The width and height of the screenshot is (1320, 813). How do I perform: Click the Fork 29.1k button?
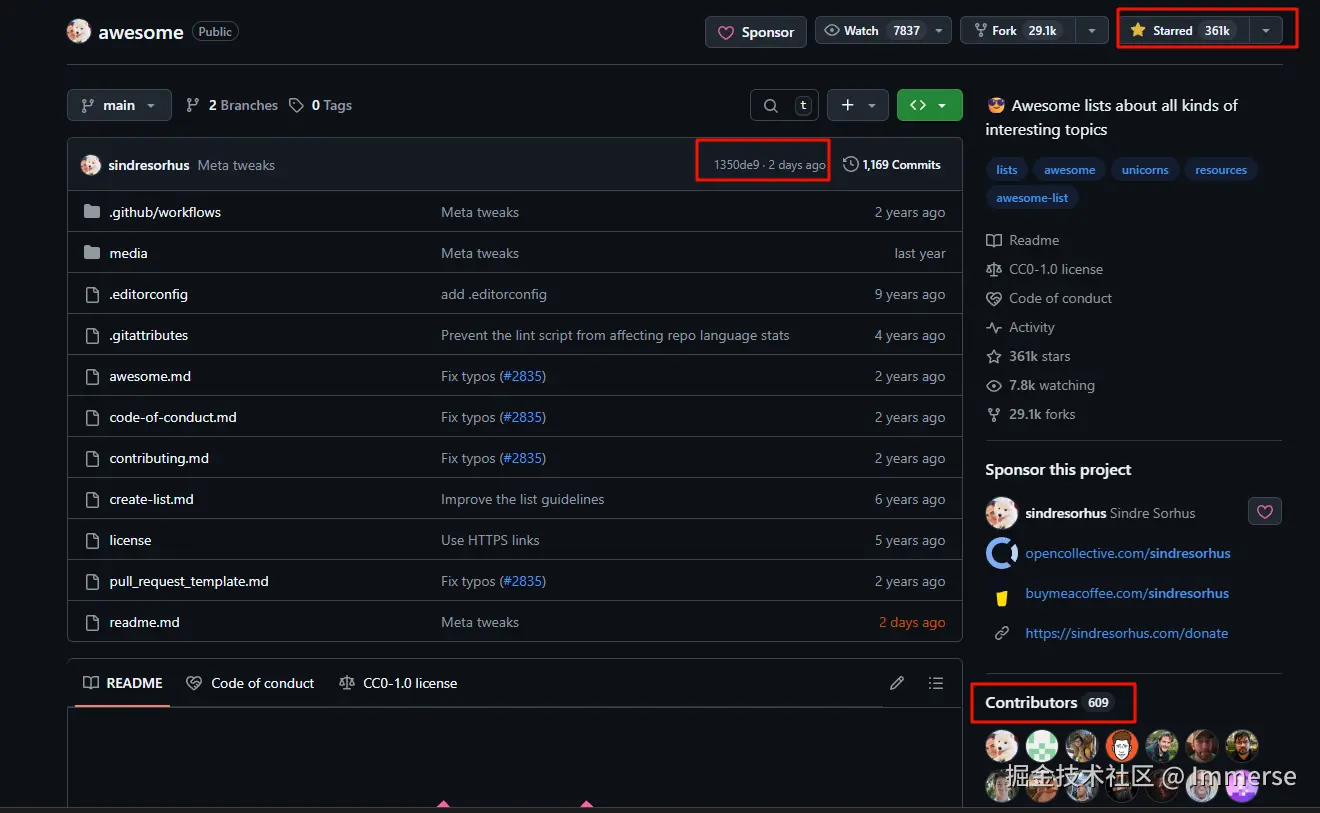(x=1018, y=31)
